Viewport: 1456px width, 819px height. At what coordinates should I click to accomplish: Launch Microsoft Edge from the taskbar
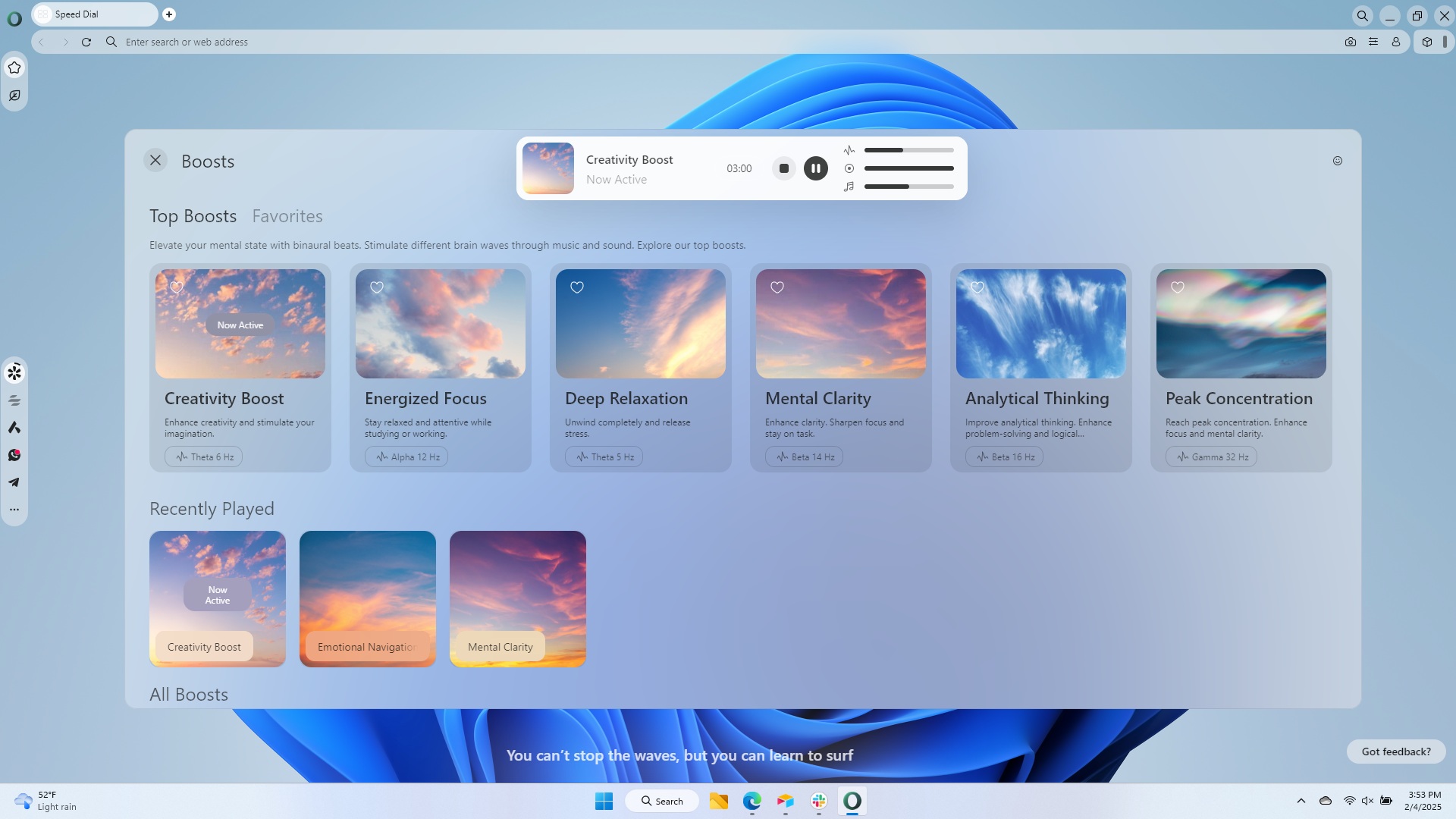click(x=752, y=802)
